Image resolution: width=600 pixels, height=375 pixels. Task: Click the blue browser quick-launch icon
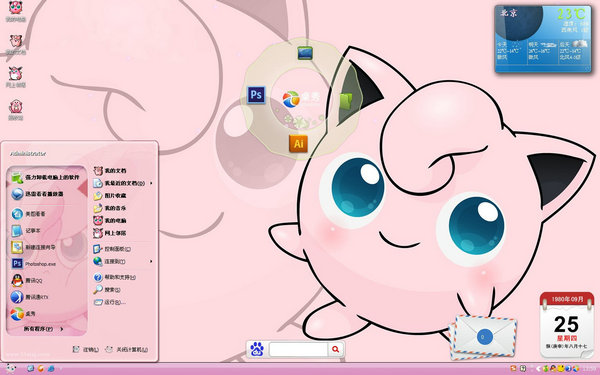(x=51, y=369)
